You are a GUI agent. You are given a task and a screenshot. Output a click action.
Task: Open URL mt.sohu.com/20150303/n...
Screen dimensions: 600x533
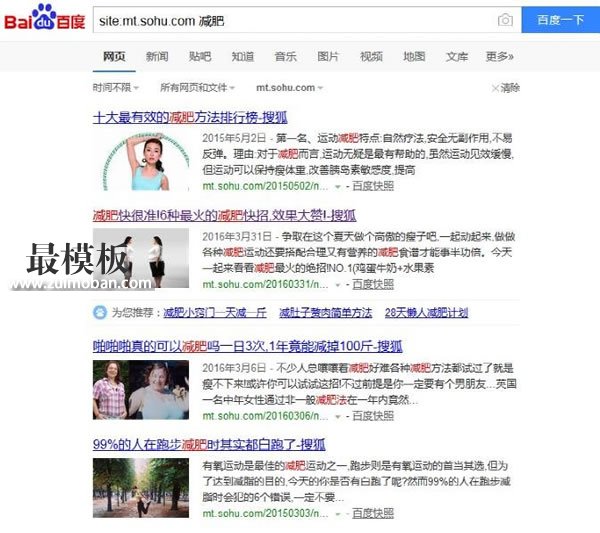click(x=265, y=513)
